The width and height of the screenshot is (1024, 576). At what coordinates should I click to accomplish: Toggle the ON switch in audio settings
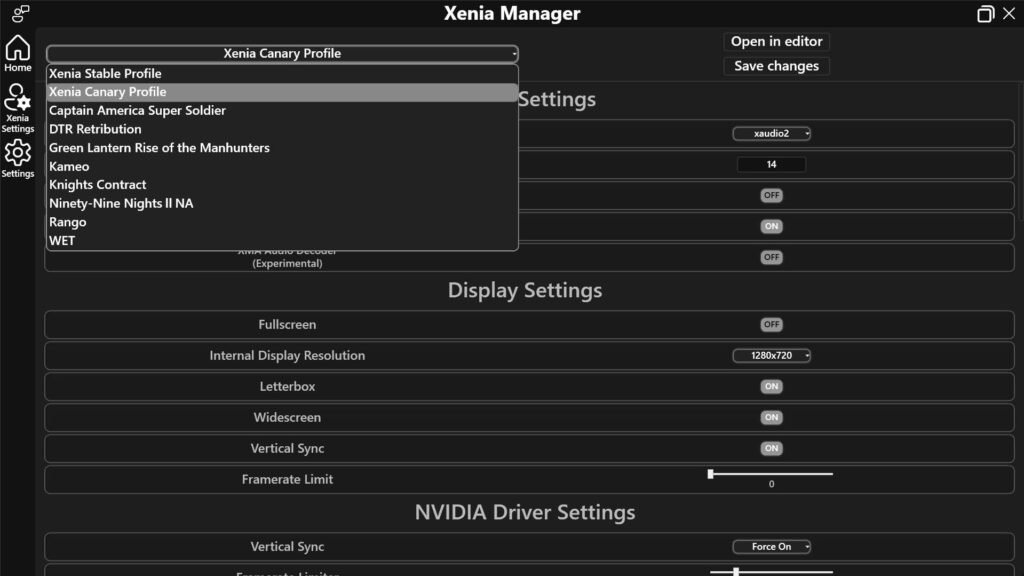(x=771, y=226)
